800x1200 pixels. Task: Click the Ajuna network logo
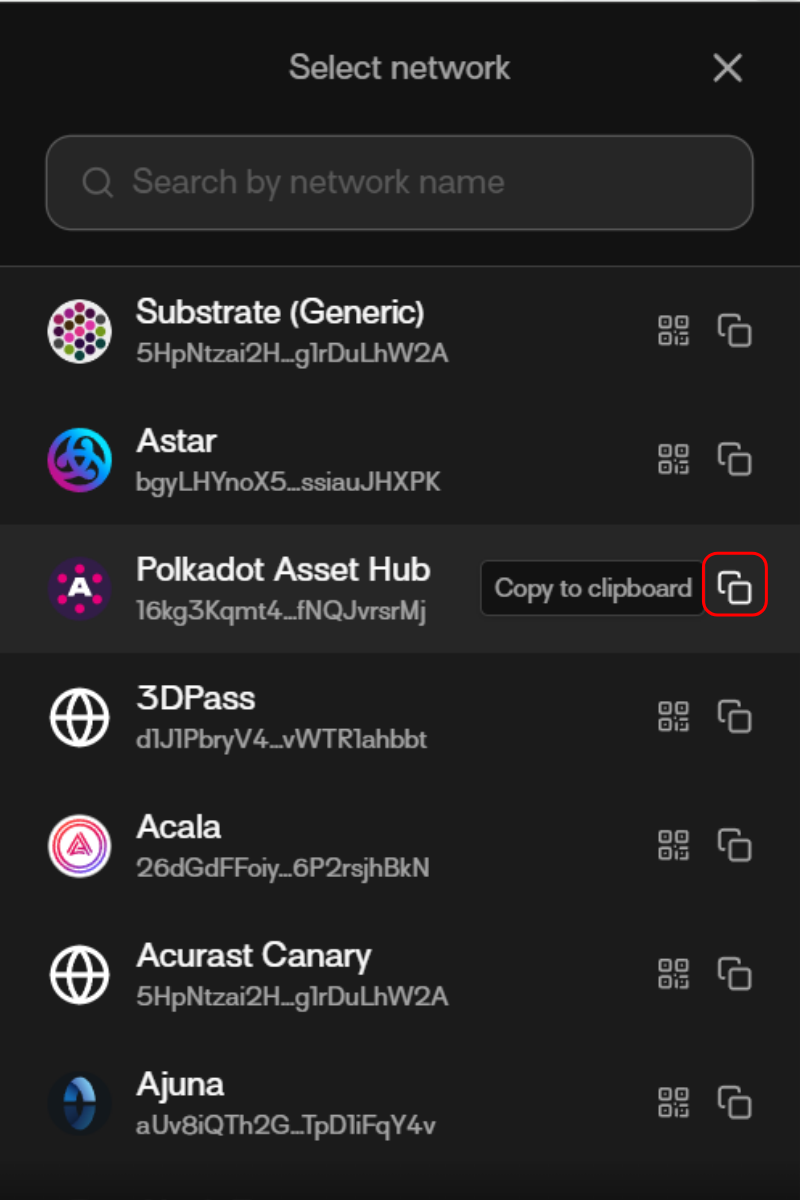pos(79,1103)
